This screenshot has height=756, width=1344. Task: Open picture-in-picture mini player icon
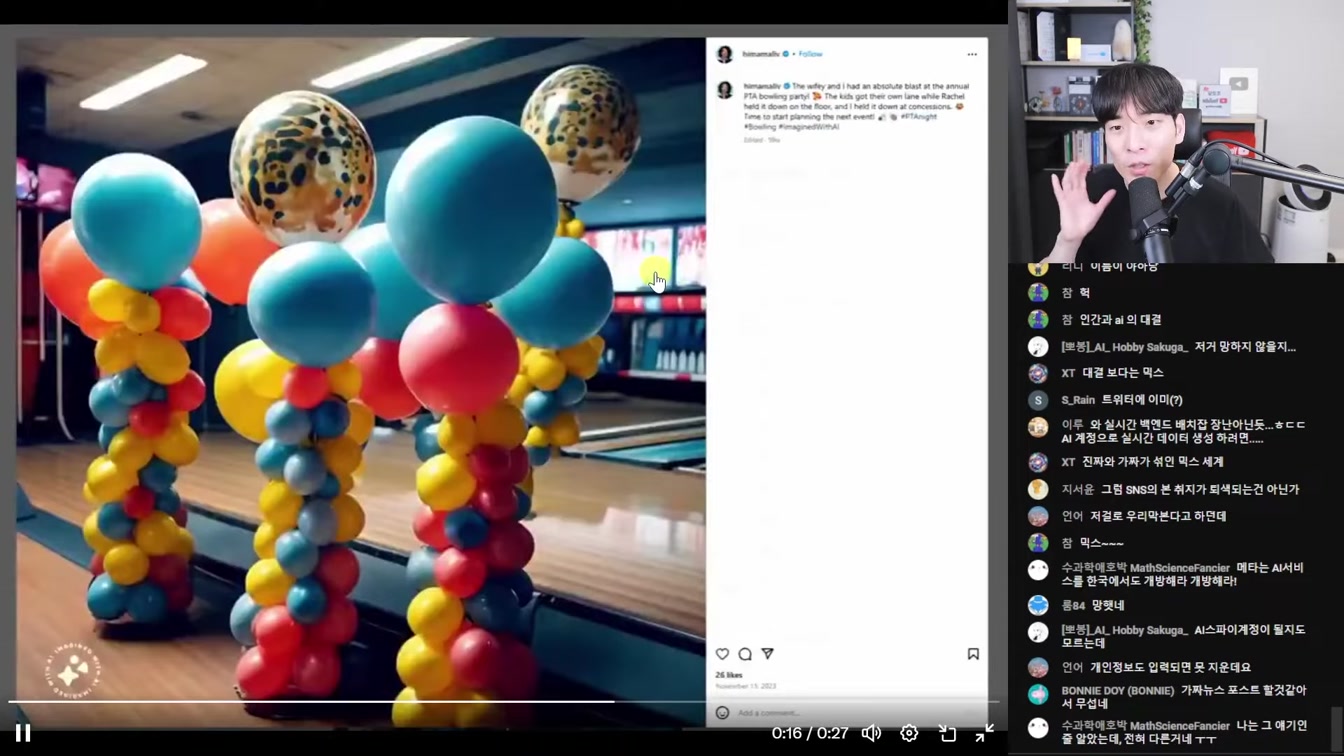pyautogui.click(x=947, y=733)
